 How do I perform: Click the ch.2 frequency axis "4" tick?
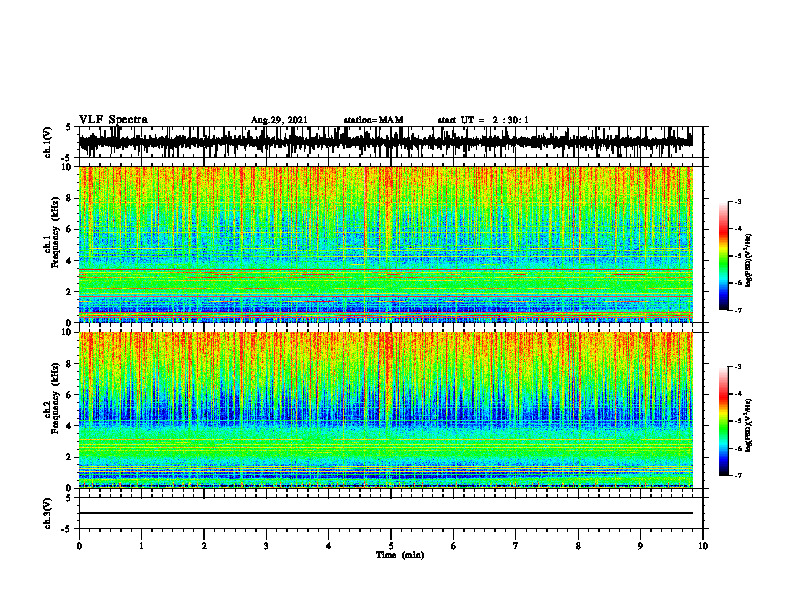tap(70, 426)
